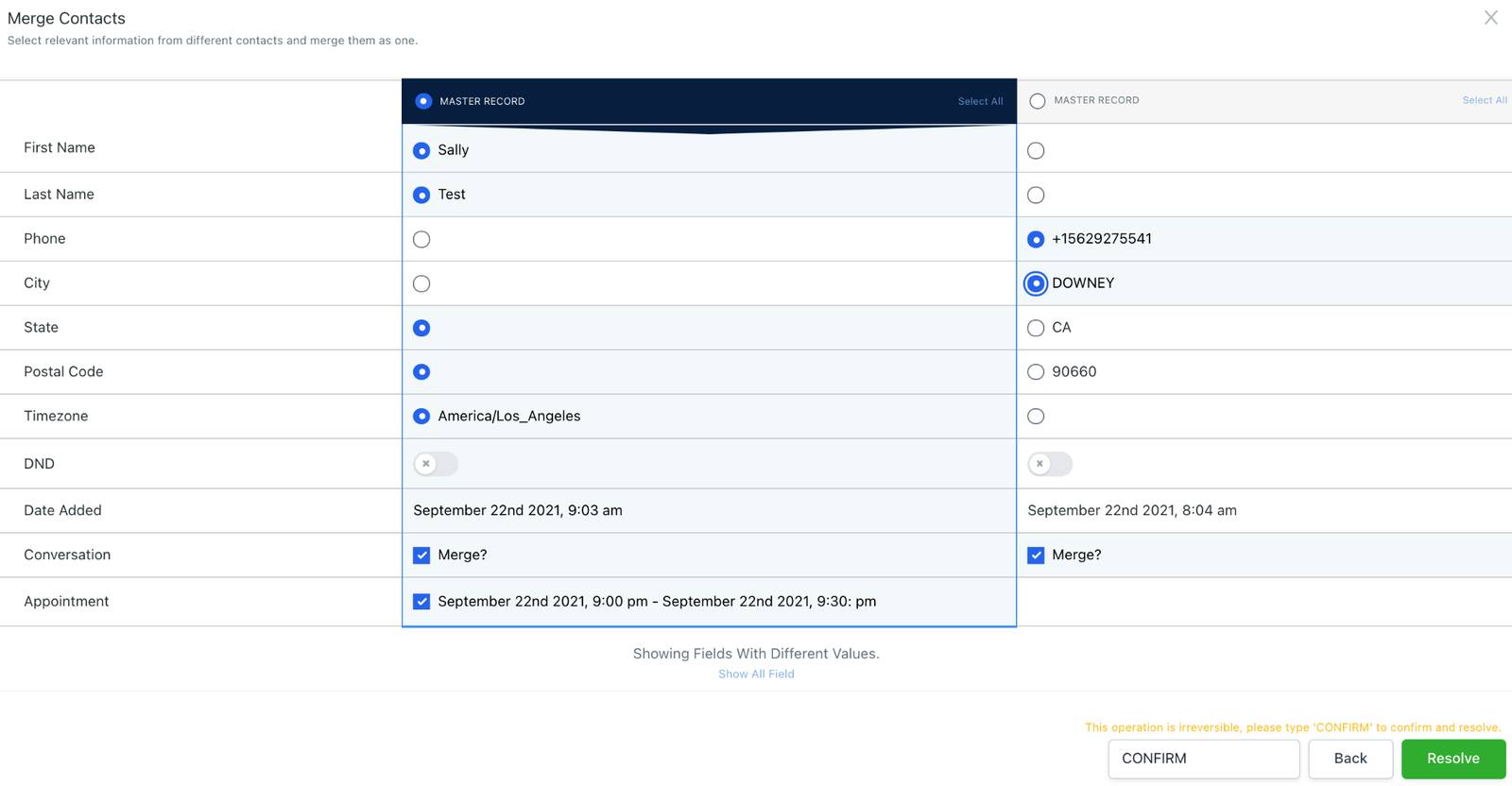Click the Show All Field link
The height and width of the screenshot is (786, 1512).
pyautogui.click(x=756, y=674)
